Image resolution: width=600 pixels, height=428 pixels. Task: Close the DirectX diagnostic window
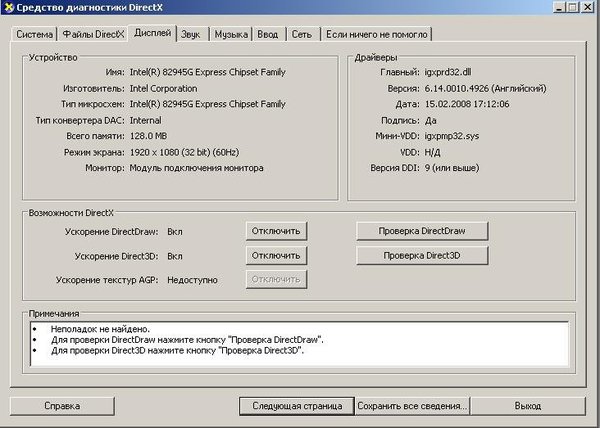pos(587,7)
